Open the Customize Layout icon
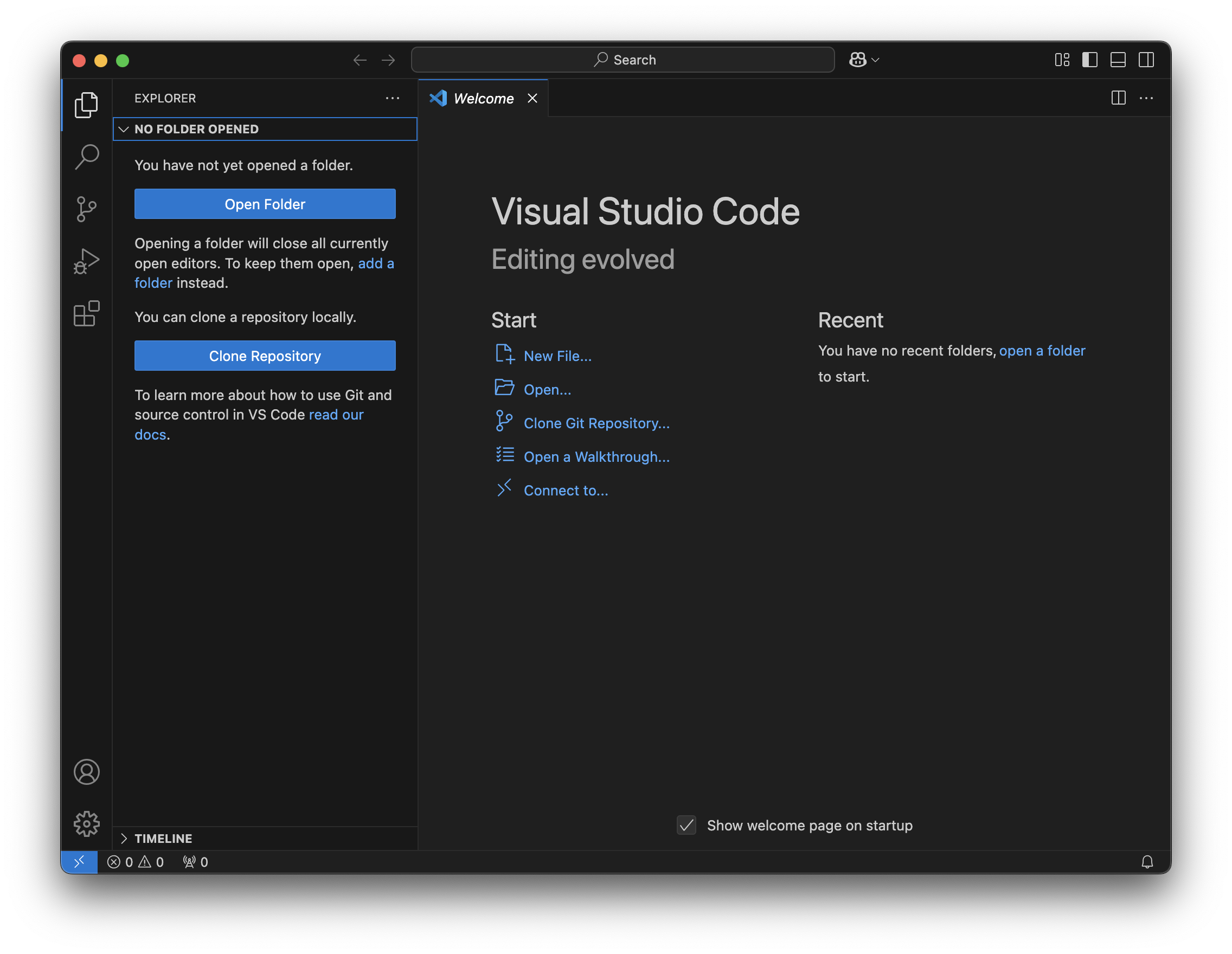This screenshot has width=1232, height=954. pyautogui.click(x=1062, y=60)
